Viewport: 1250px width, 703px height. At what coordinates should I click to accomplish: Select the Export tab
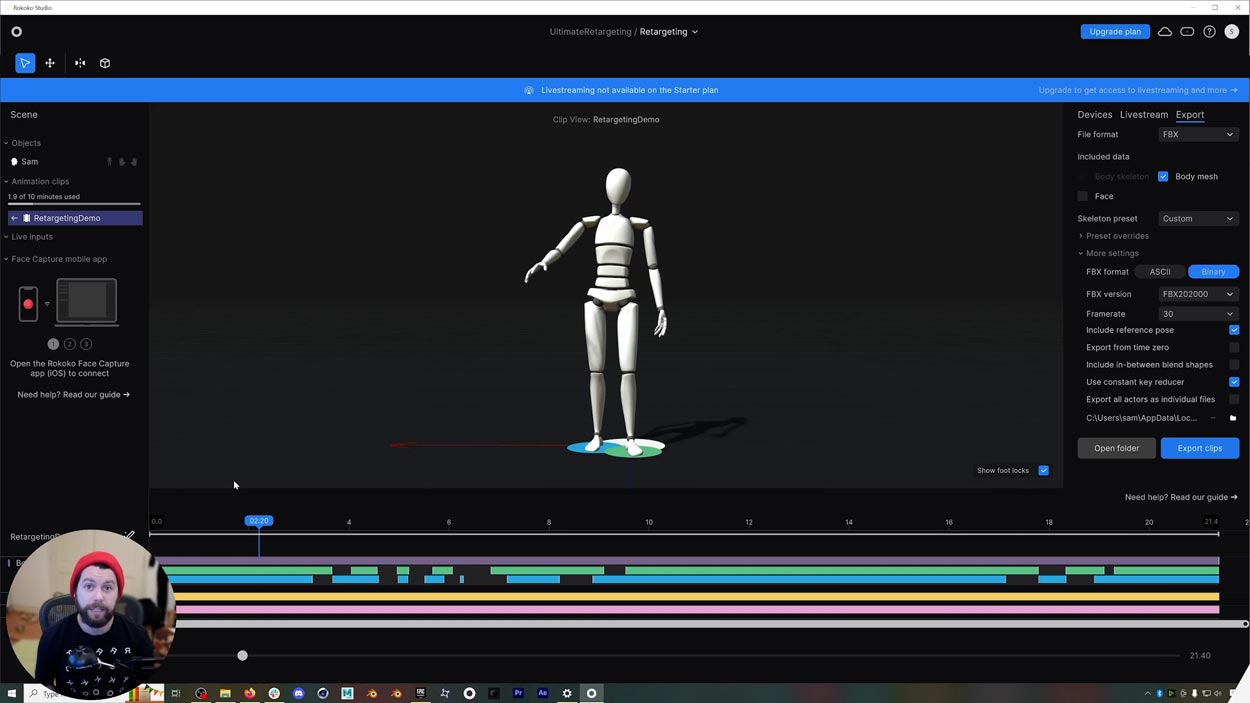1190,115
